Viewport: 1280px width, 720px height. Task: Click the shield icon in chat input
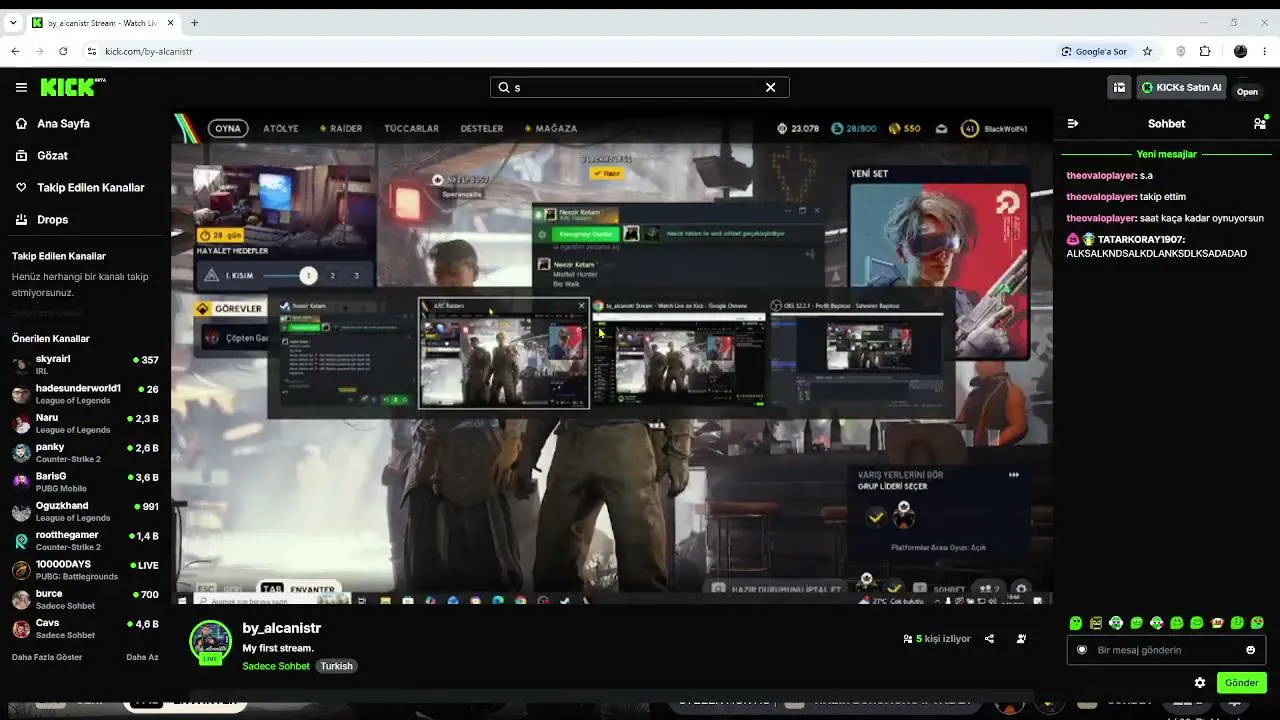click(x=1082, y=650)
